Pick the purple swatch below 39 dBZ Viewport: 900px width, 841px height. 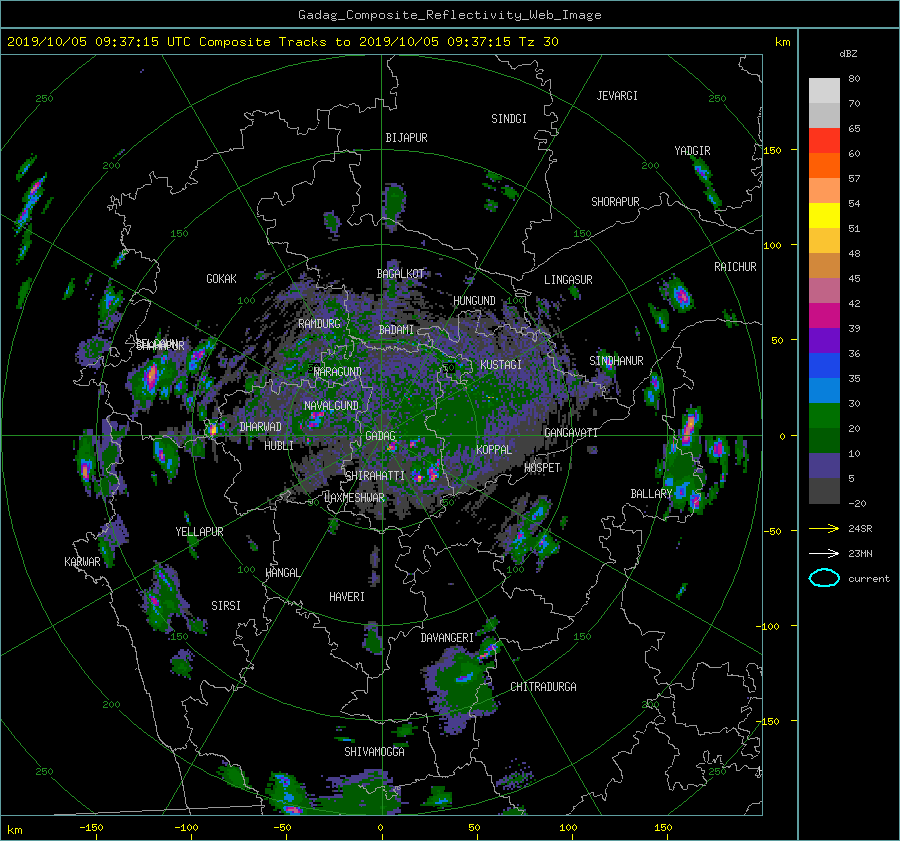tap(824, 340)
